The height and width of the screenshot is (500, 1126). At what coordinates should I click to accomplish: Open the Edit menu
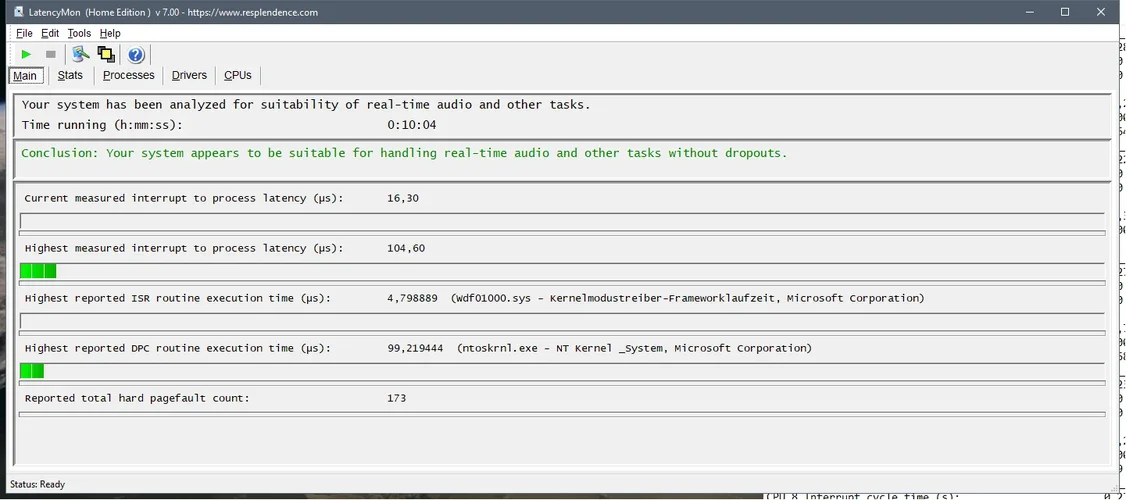pos(50,33)
